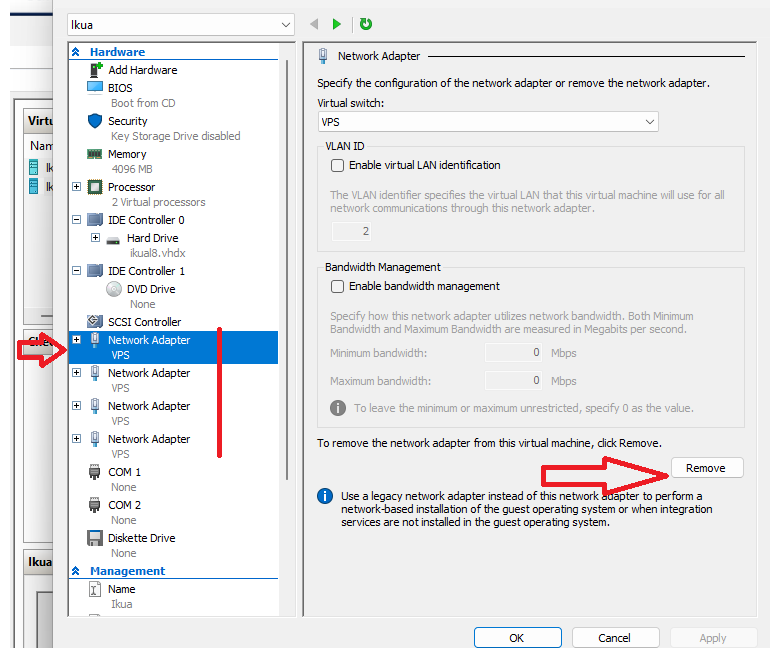Screen dimensions: 770x648
Task: Select the COM 2 port icon
Action: tap(94, 505)
